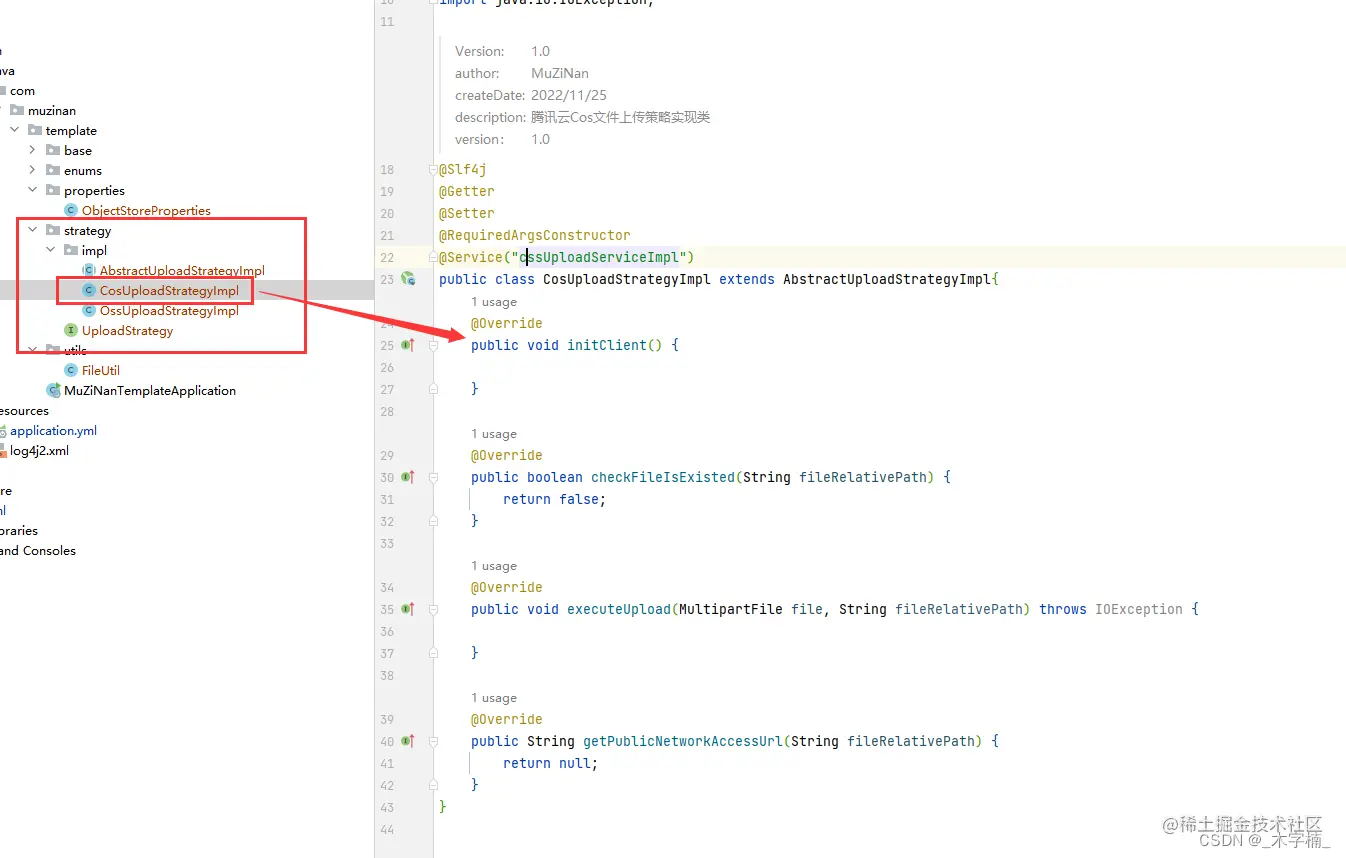Screen dimensions: 1346x858
Task: Click the override gutter icon beside executeUpload
Action: tap(408, 609)
